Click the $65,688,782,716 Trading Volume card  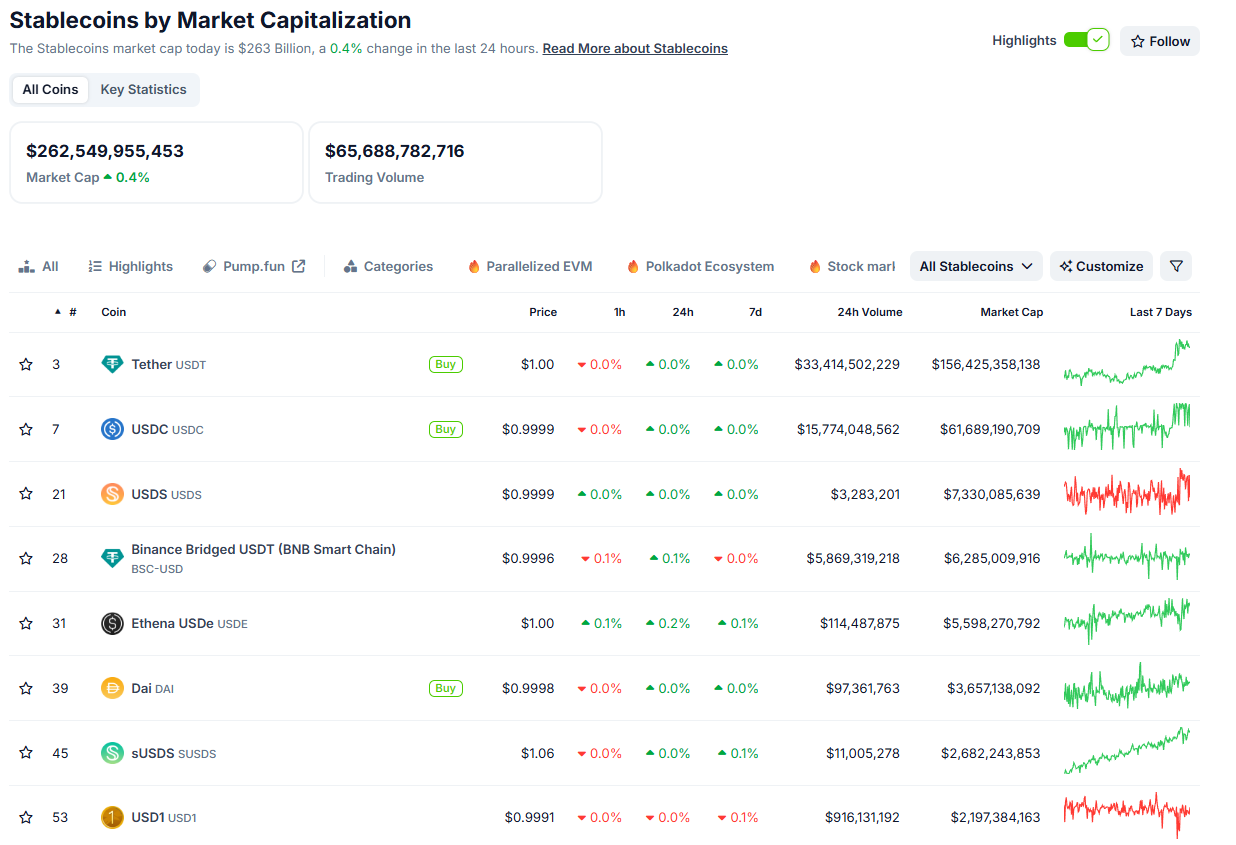(455, 162)
